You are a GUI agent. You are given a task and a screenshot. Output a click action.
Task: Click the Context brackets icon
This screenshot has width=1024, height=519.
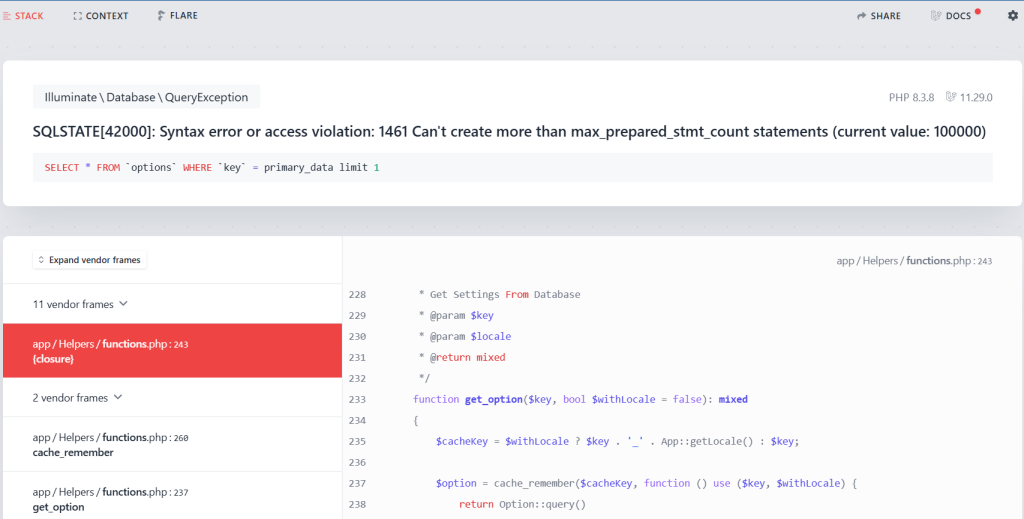pos(78,16)
